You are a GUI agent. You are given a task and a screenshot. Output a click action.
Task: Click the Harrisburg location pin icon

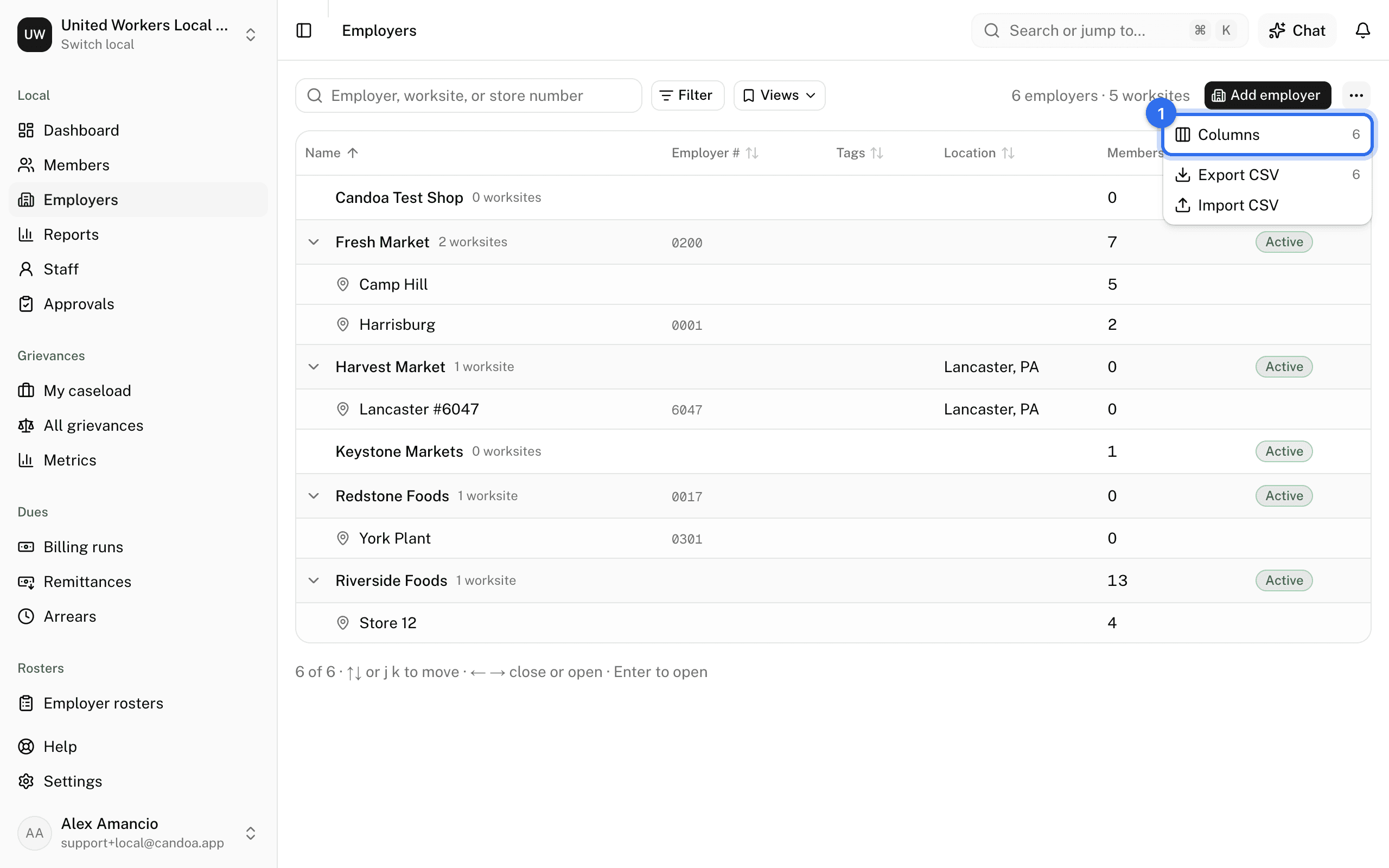343,324
